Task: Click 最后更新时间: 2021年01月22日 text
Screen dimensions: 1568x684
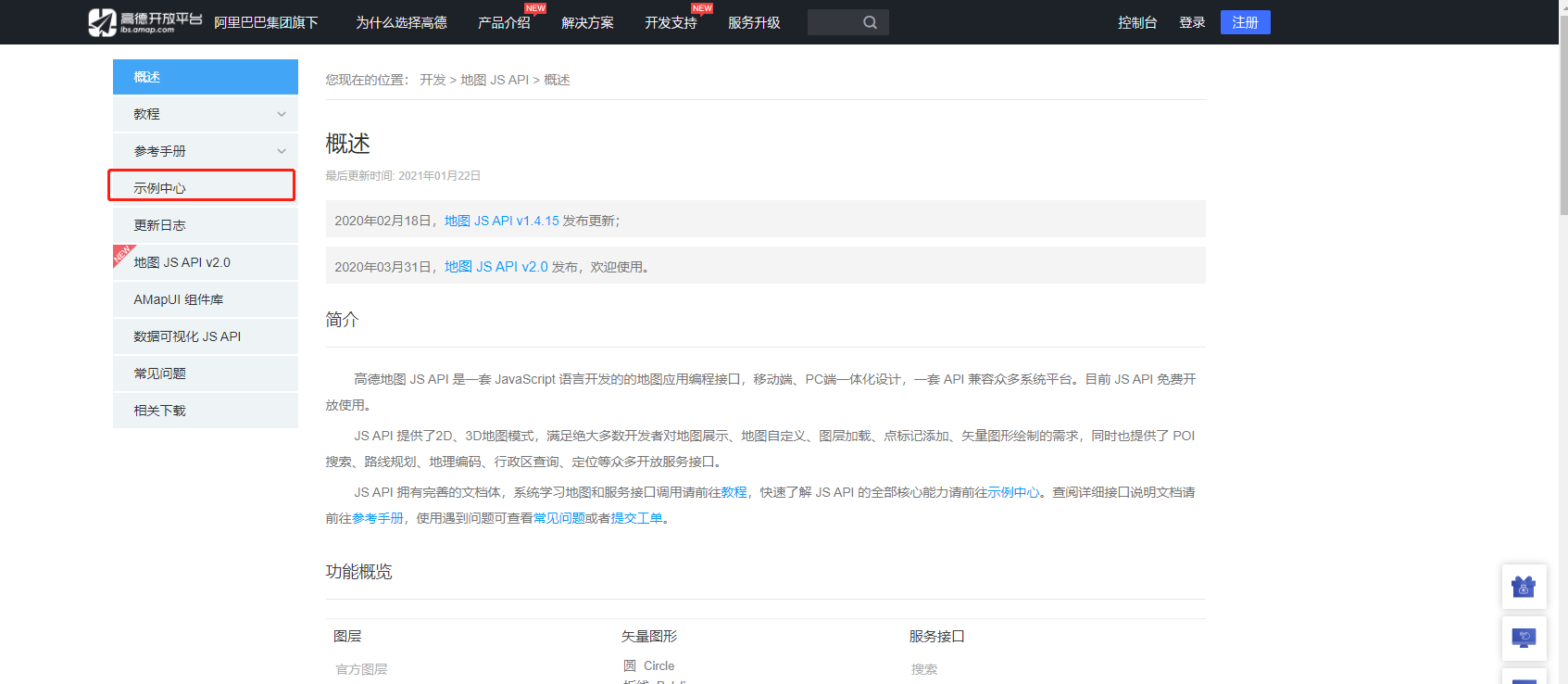Action: [403, 175]
